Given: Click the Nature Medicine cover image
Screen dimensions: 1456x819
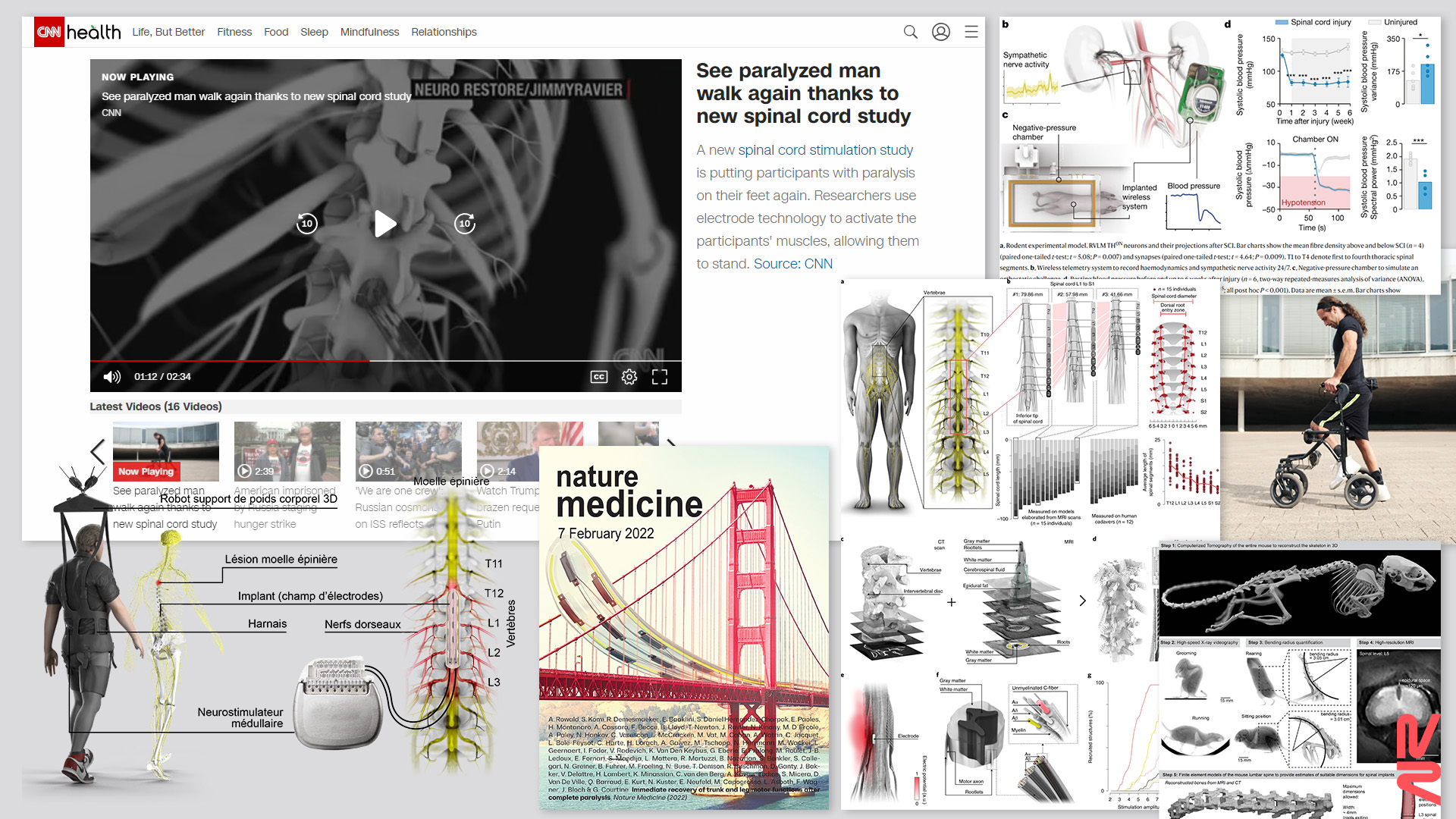Looking at the screenshot, I should coord(684,628).
